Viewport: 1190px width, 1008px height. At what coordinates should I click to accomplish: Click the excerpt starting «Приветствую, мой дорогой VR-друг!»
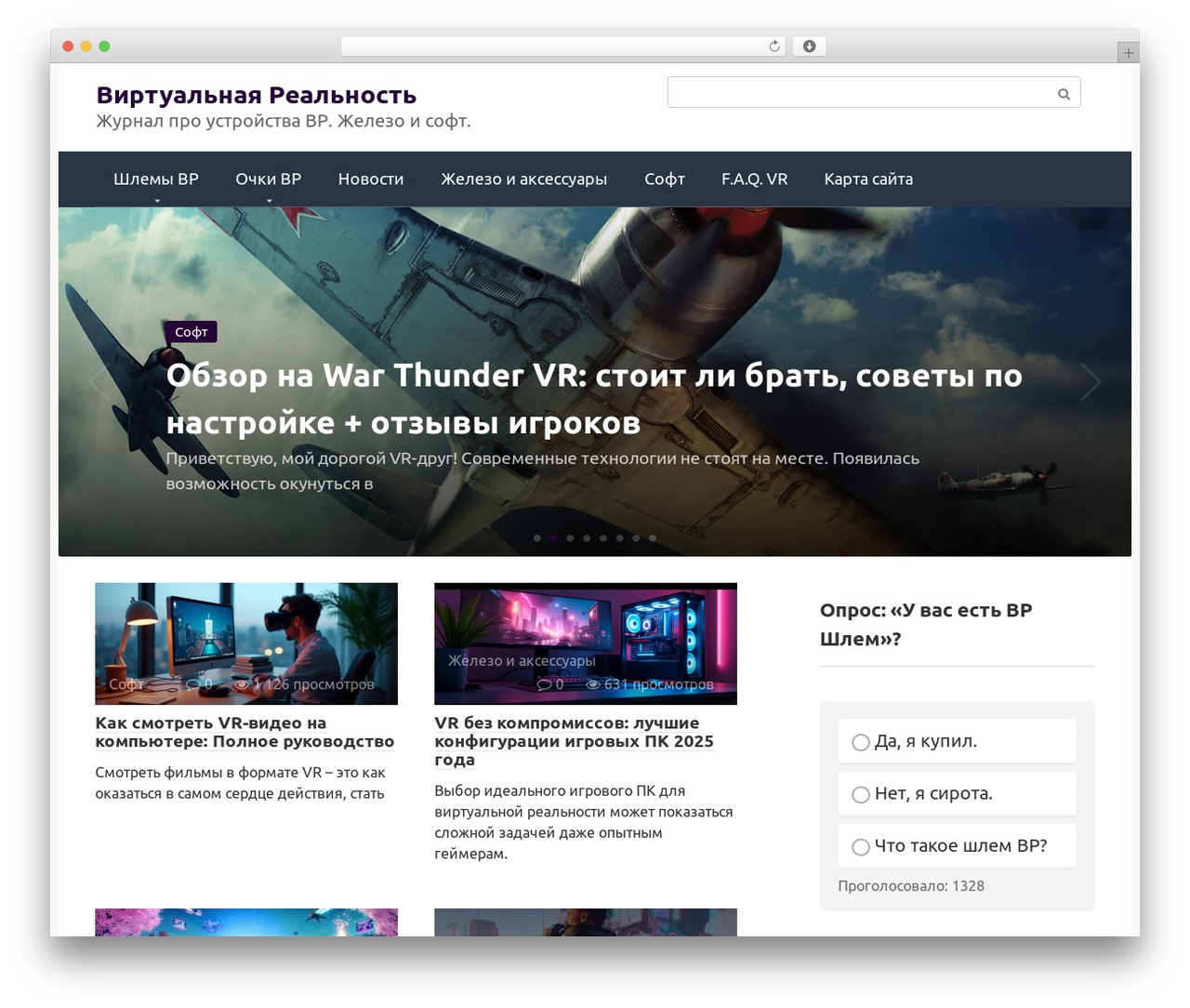[x=543, y=471]
